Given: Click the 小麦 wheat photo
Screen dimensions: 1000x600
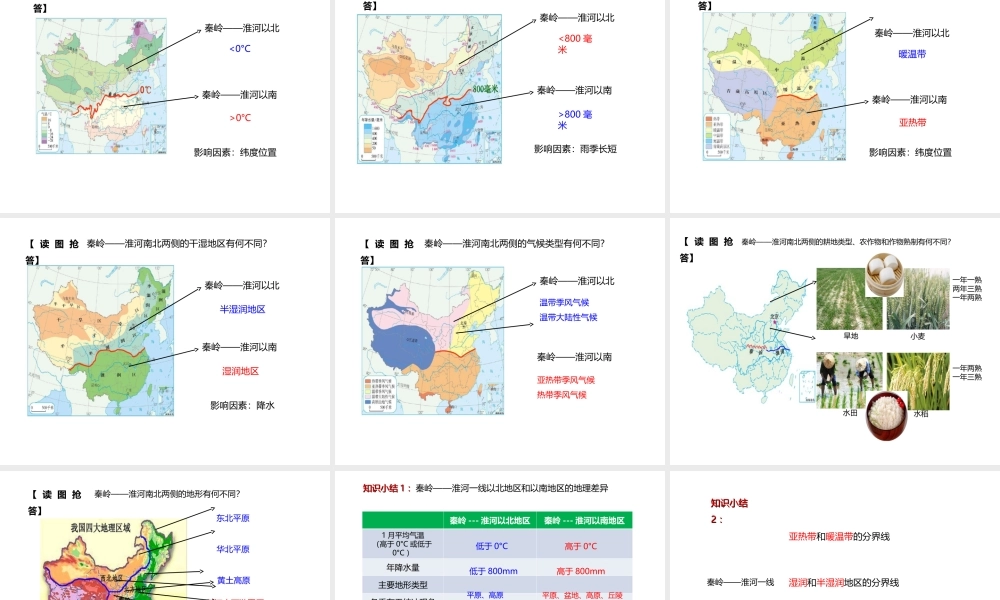Looking at the screenshot, I should pos(918,298).
